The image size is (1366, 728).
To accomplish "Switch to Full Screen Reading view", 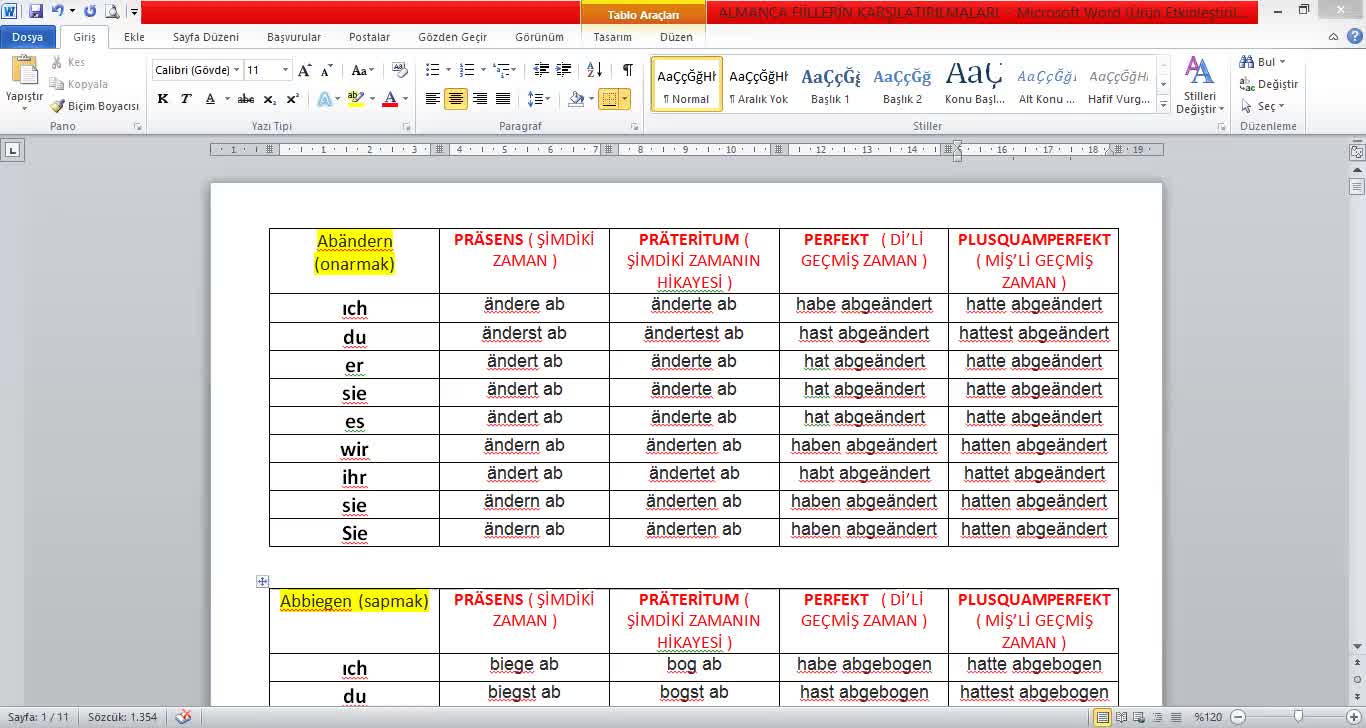I will (1121, 717).
